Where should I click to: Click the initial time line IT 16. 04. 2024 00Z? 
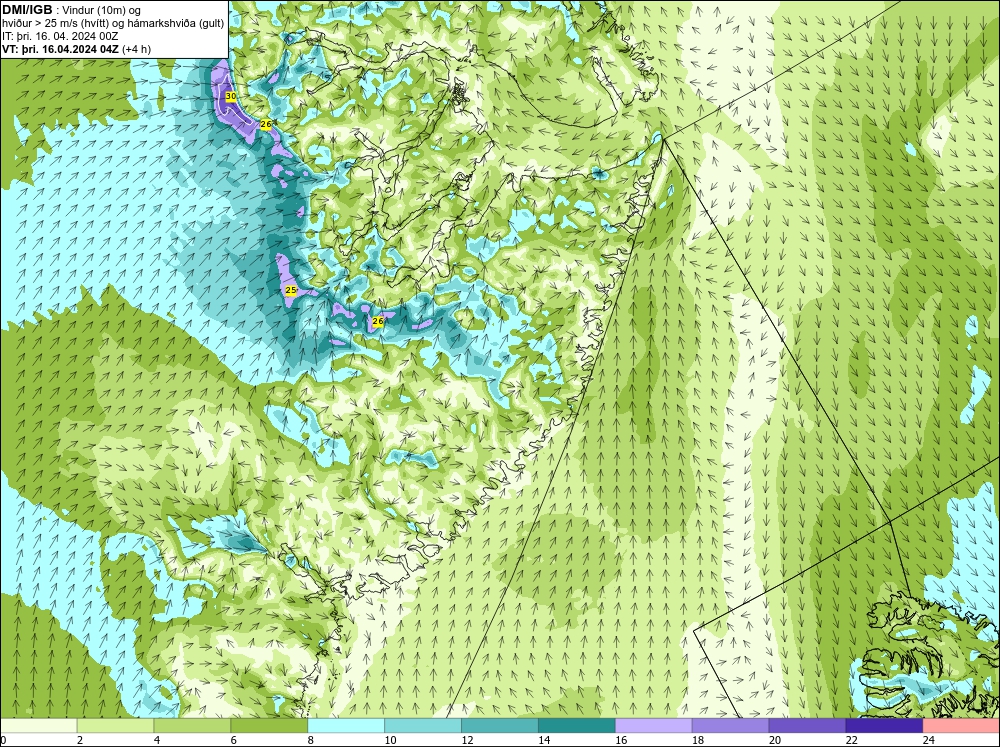(61, 36)
